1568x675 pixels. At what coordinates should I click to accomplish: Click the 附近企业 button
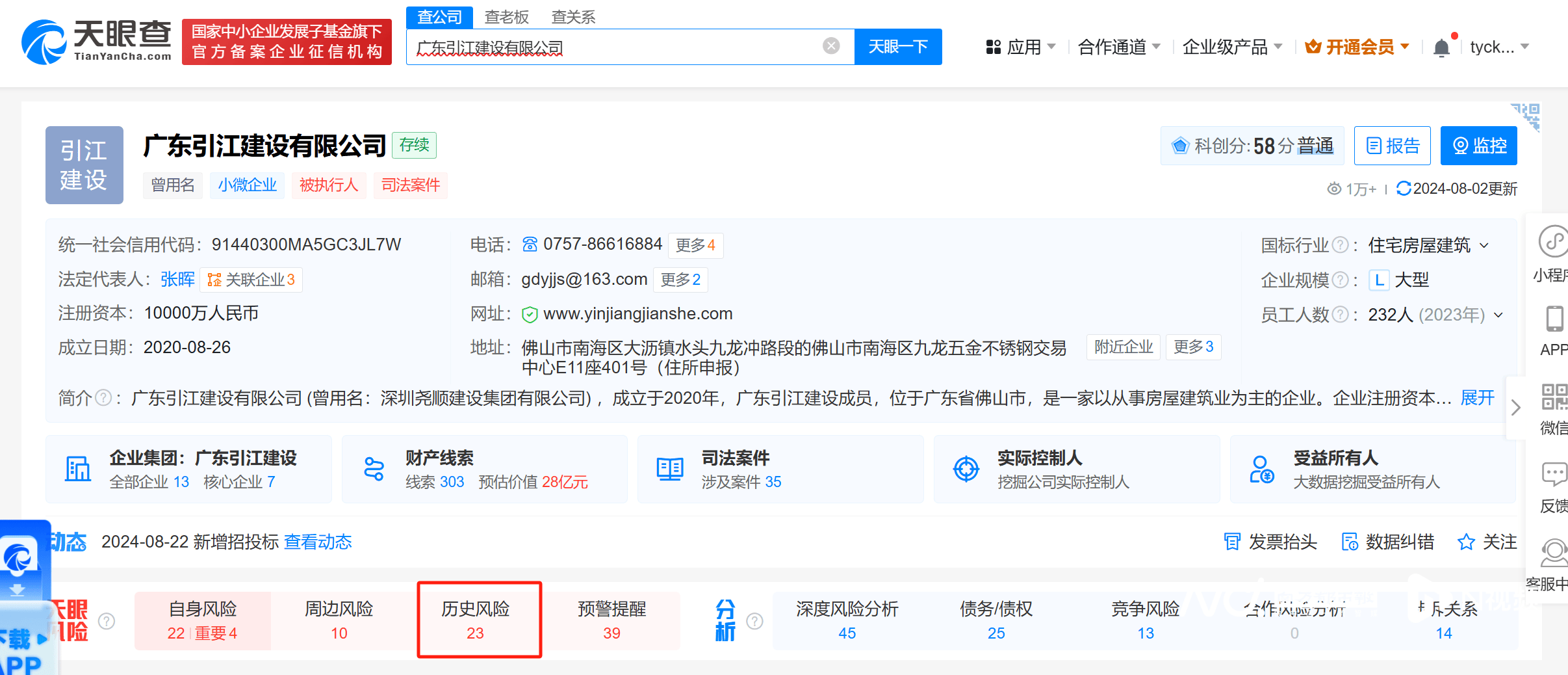[1124, 347]
